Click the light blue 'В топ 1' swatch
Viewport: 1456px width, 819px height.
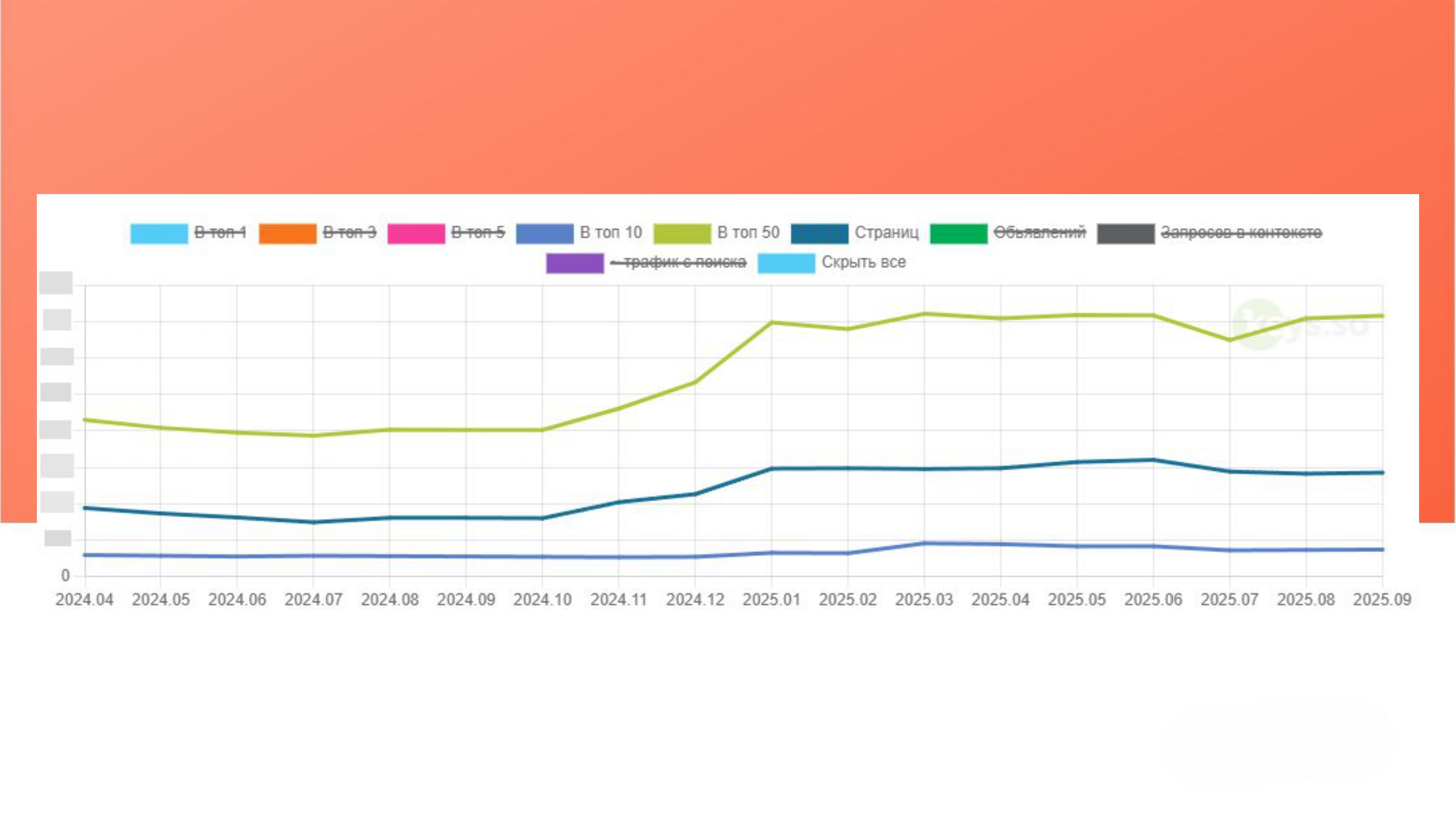pyautogui.click(x=159, y=233)
